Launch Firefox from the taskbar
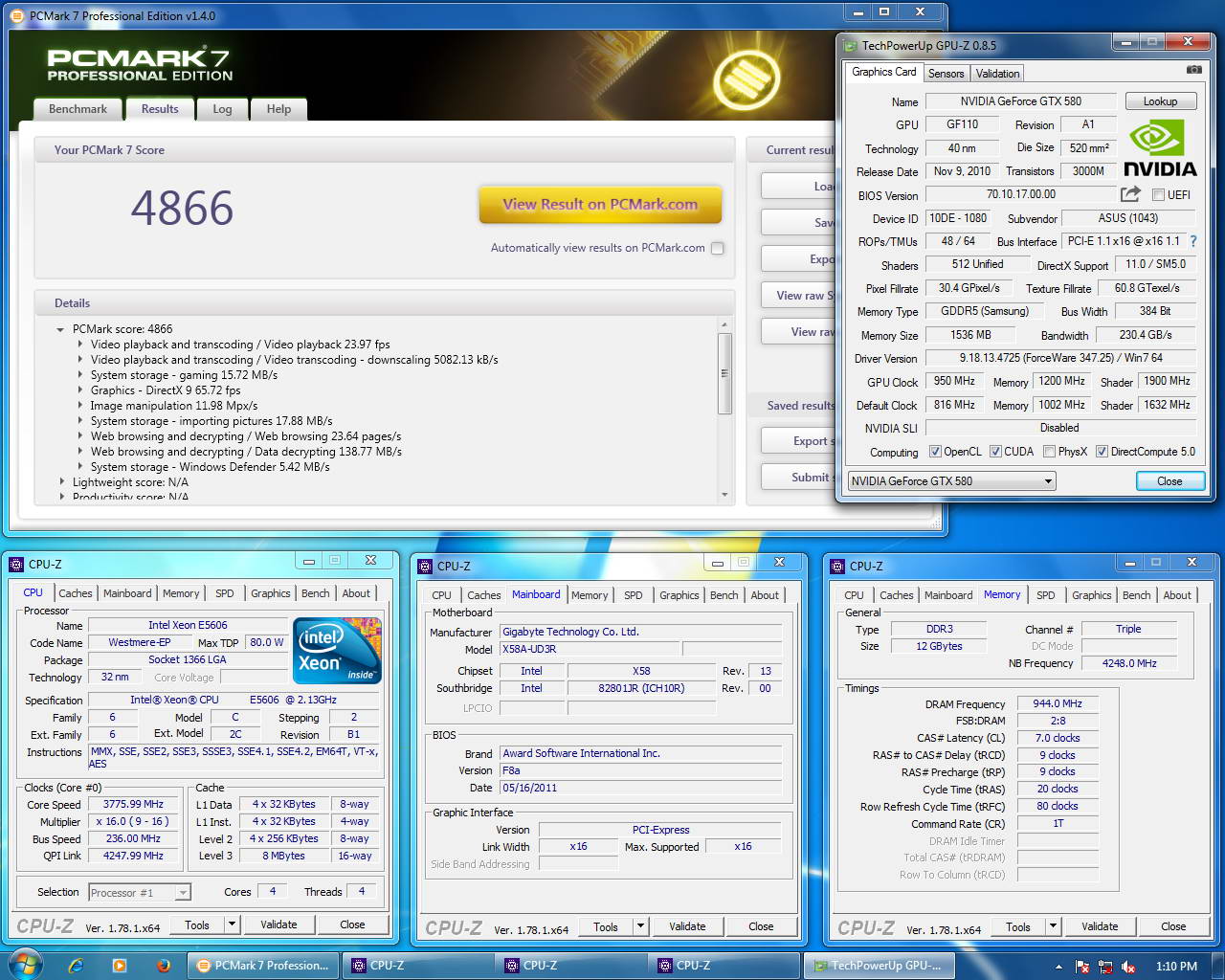Image resolution: width=1225 pixels, height=980 pixels. 163,966
